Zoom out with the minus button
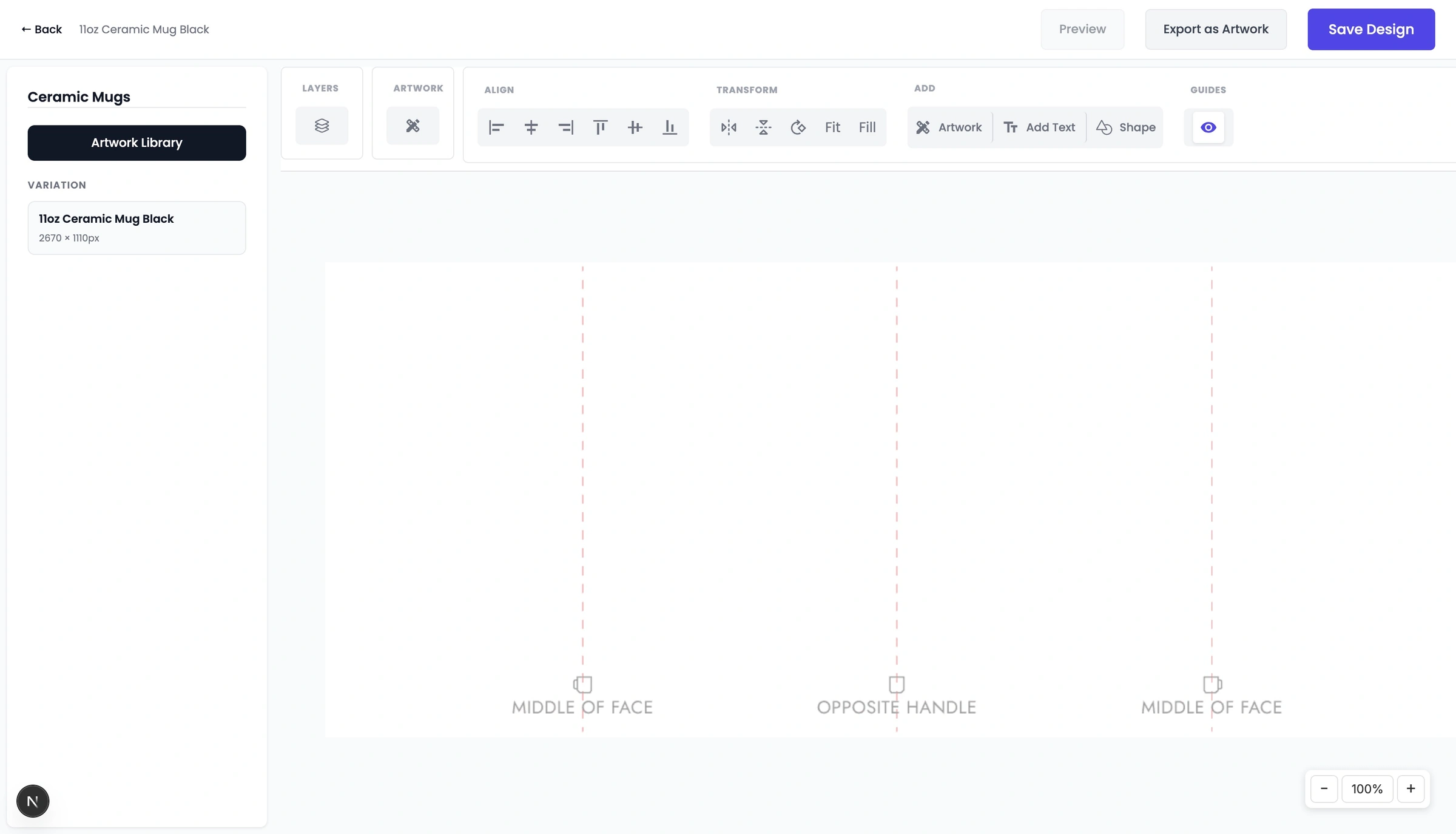 [x=1324, y=788]
